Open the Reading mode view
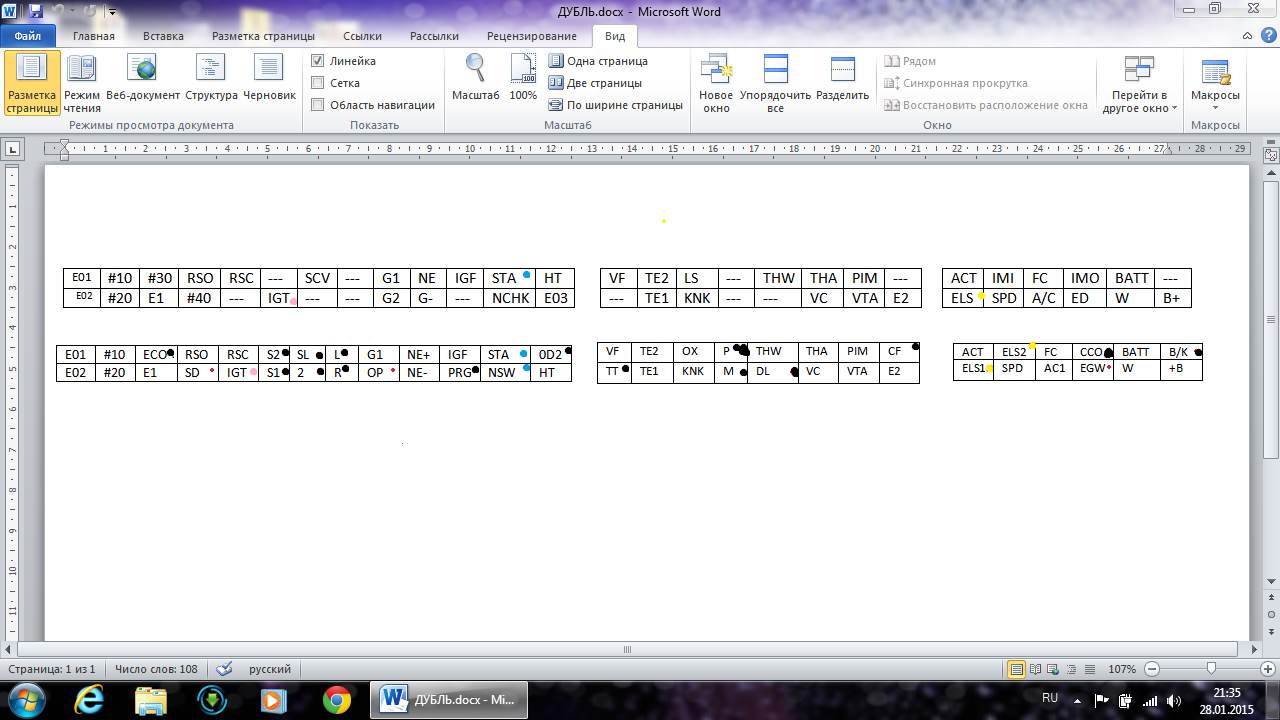Viewport: 1280px width, 720px height. pos(82,82)
